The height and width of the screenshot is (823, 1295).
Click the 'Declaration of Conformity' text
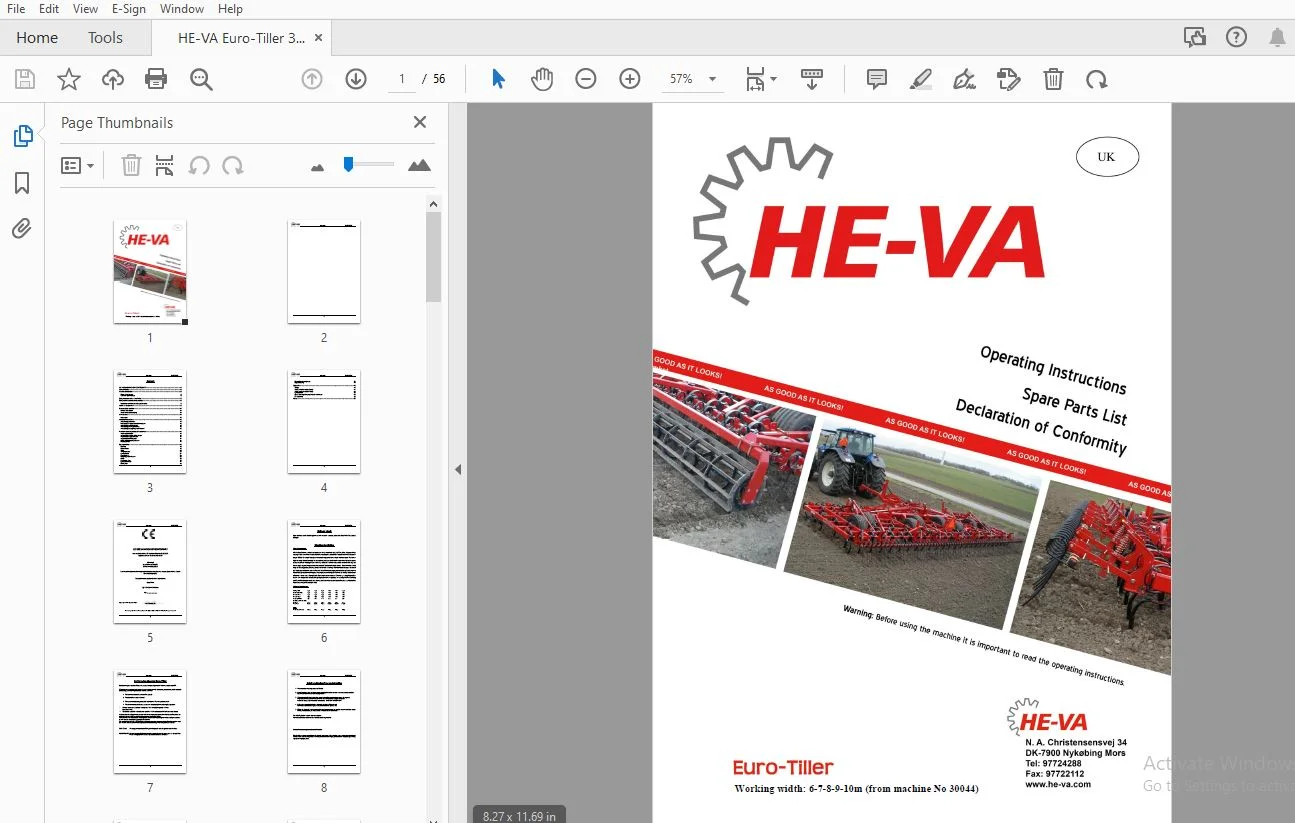tap(1041, 428)
